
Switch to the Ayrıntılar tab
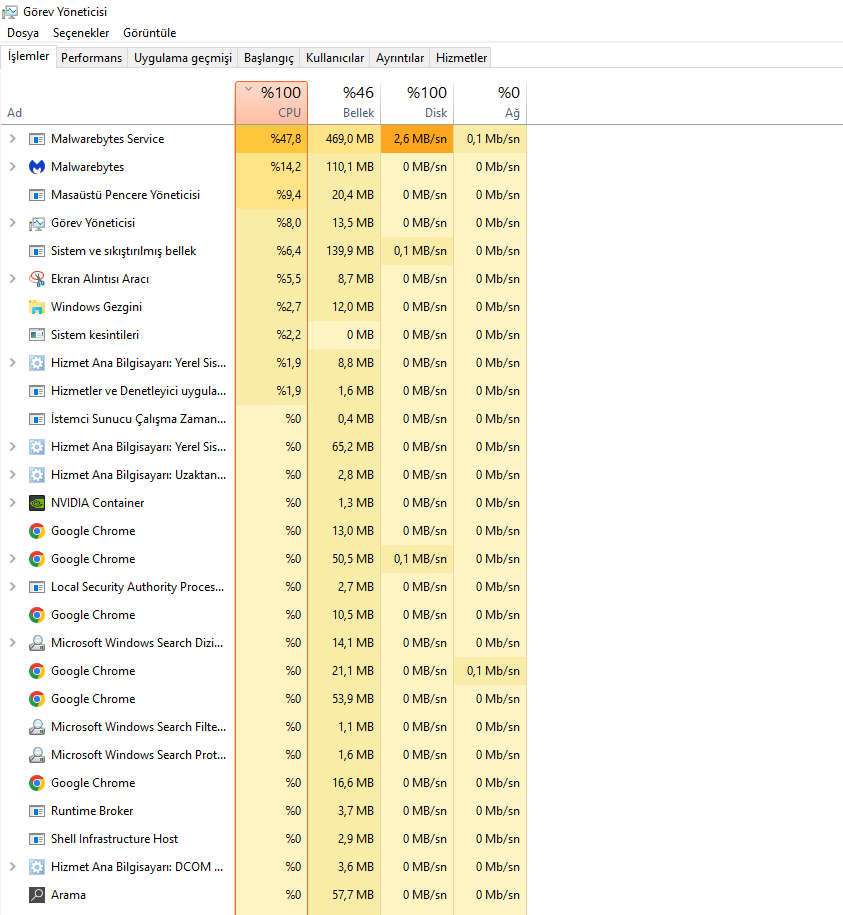[400, 58]
